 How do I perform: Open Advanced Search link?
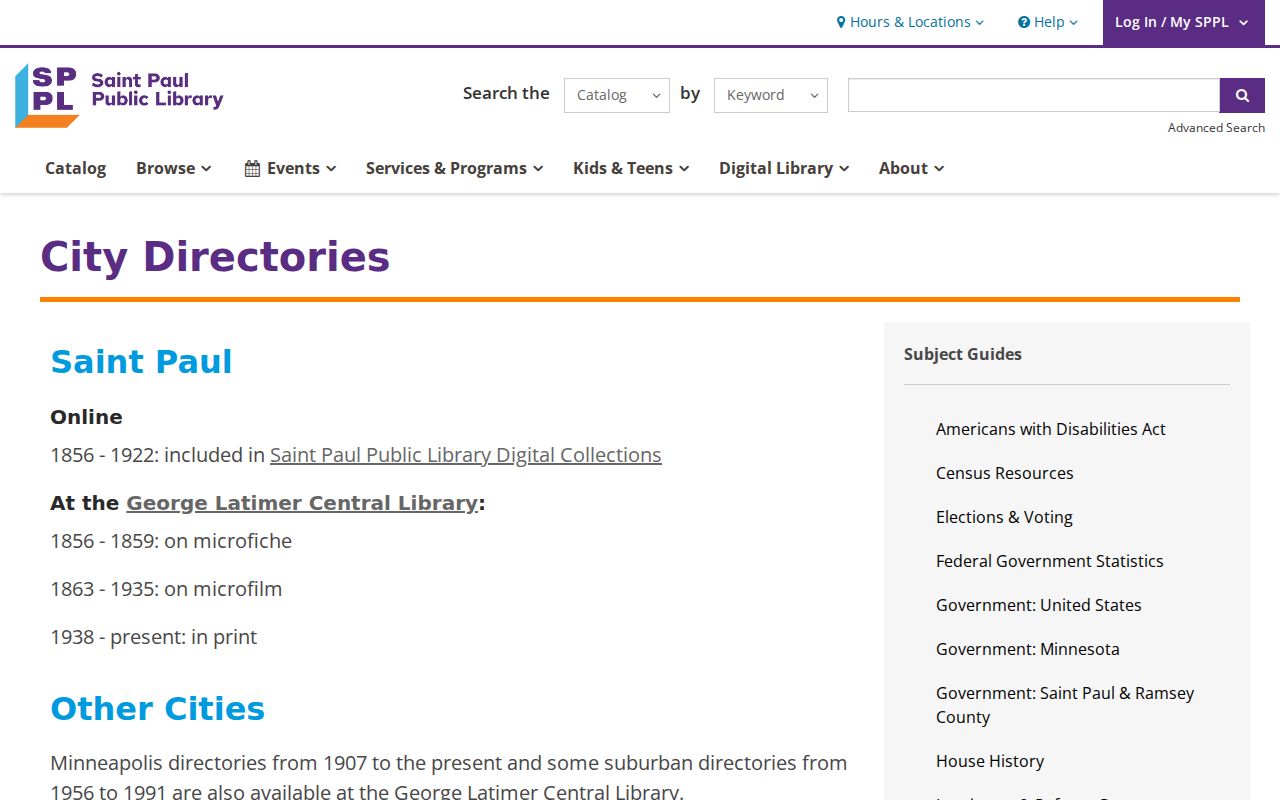[x=1216, y=128]
